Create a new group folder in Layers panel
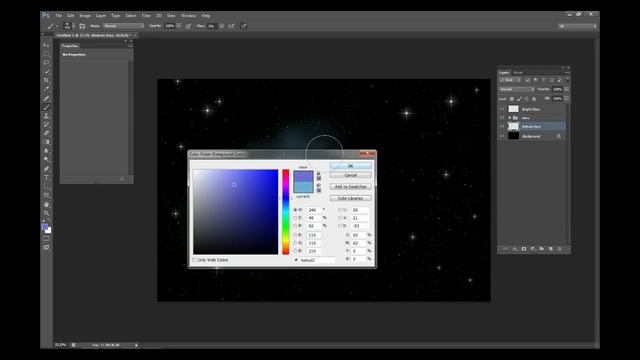The height and width of the screenshot is (360, 640). click(542, 249)
